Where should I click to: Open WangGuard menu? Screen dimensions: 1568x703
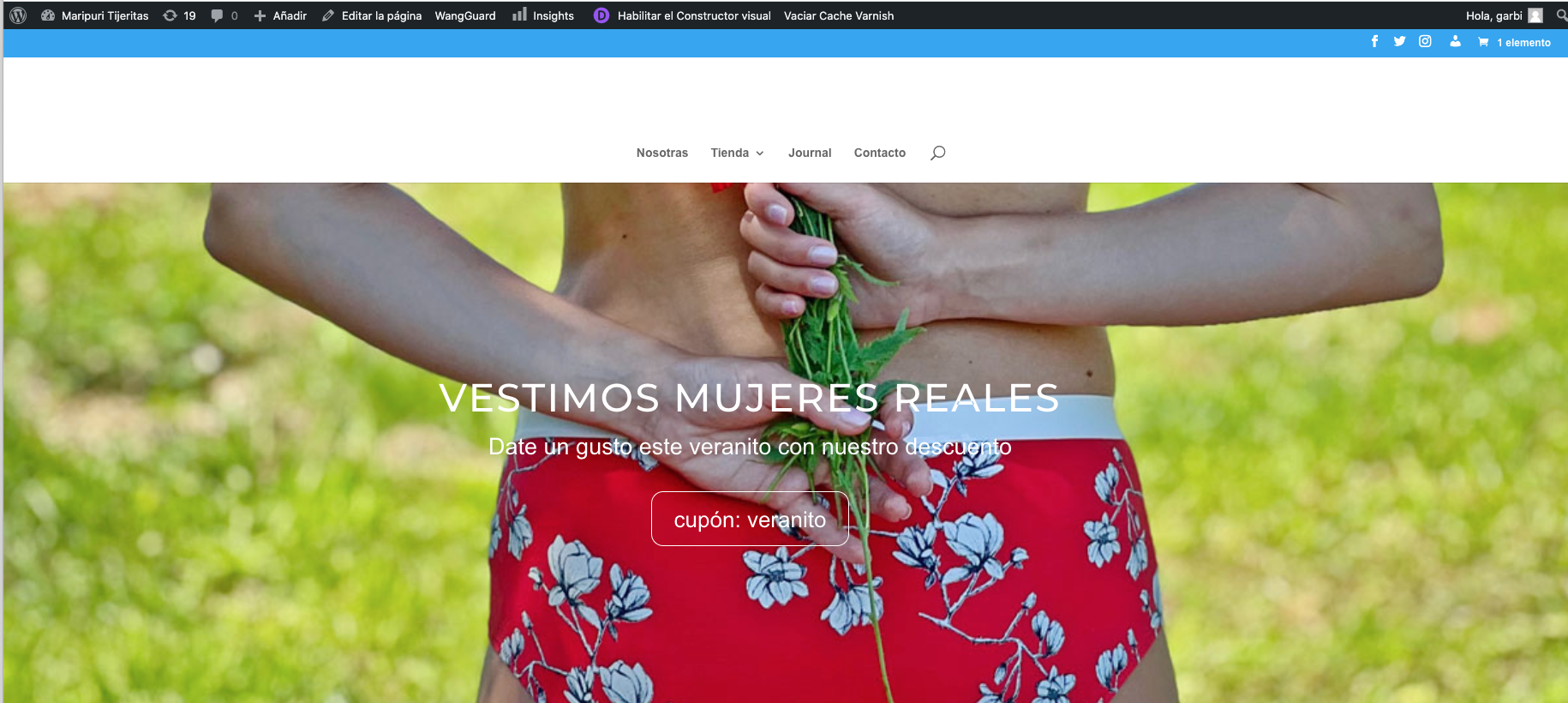tap(465, 15)
